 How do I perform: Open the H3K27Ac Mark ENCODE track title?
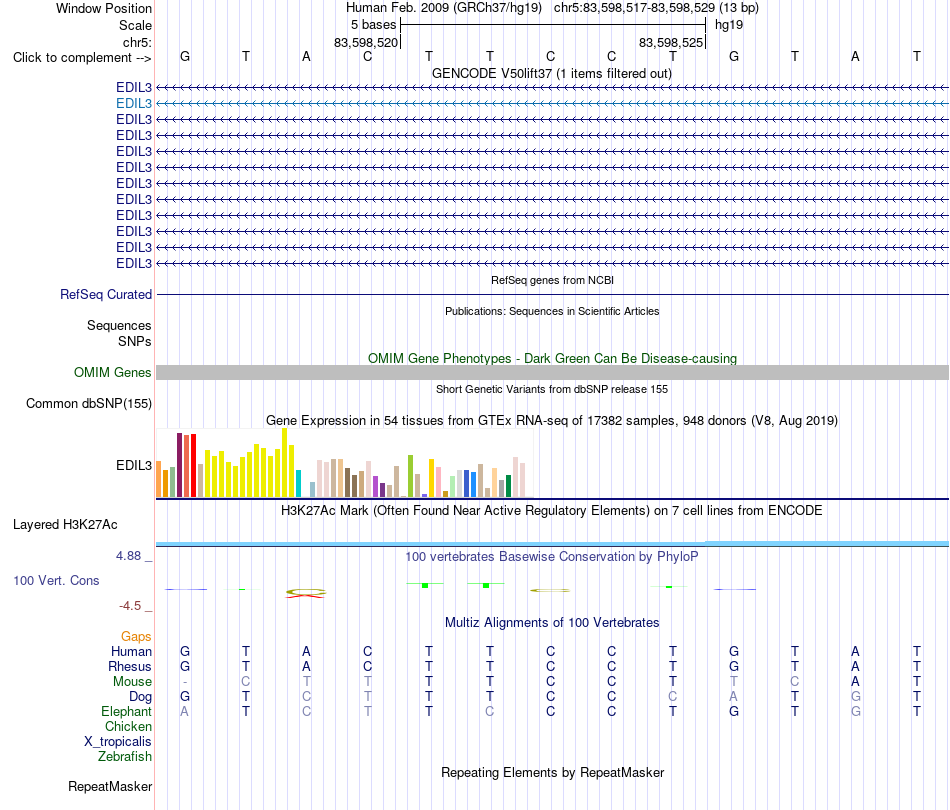[552, 510]
